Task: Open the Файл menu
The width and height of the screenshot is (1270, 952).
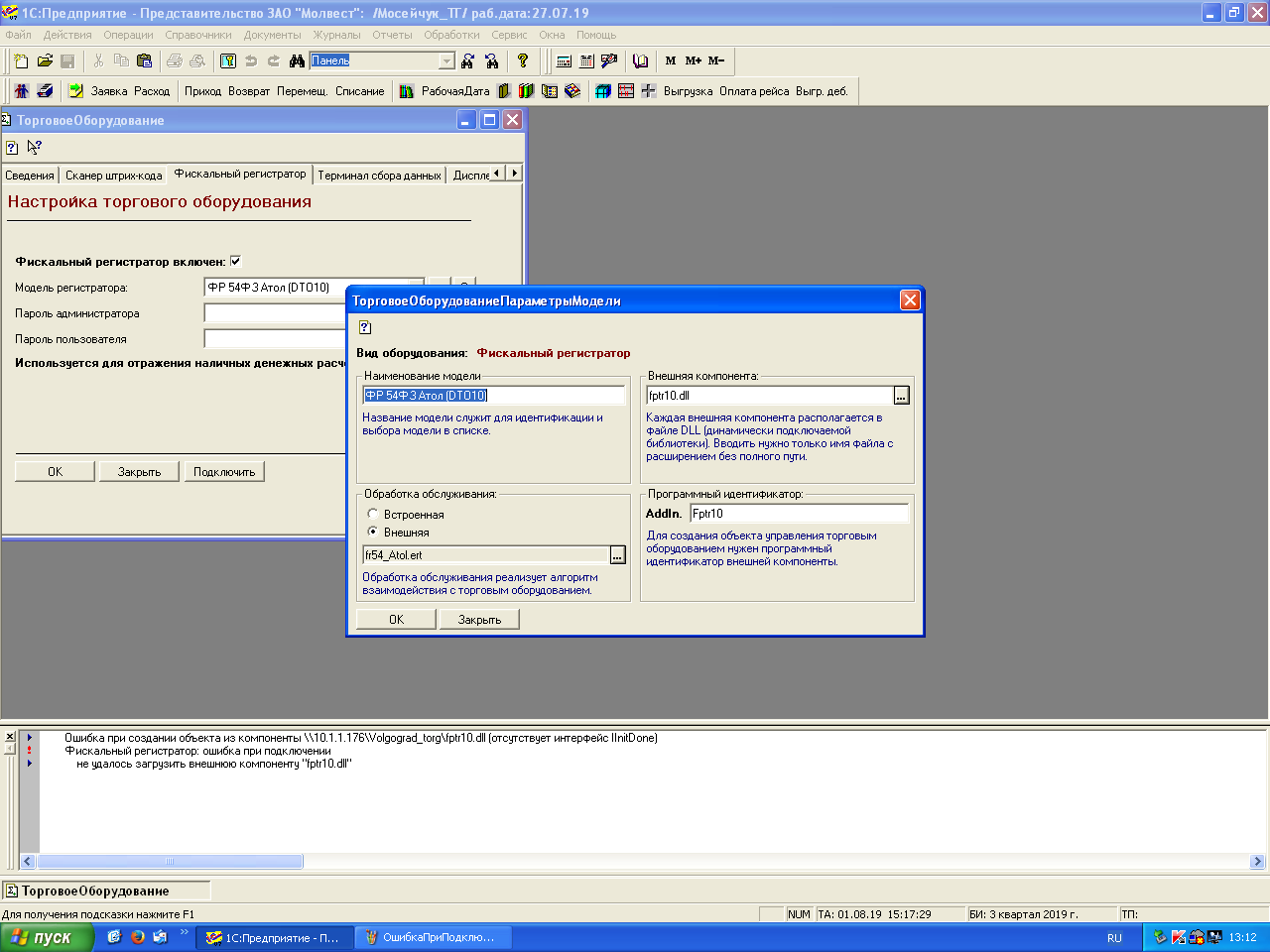Action: click(x=18, y=35)
